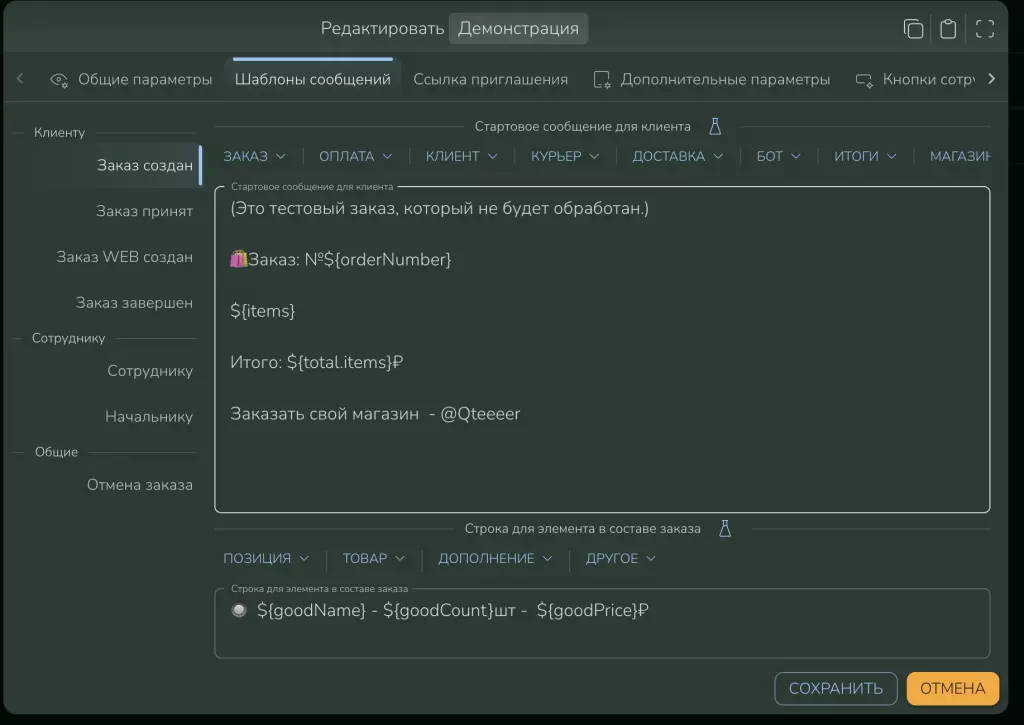Screen dimensions: 1024x725
Task: Switch to Редактировать mode
Action: [382, 29]
